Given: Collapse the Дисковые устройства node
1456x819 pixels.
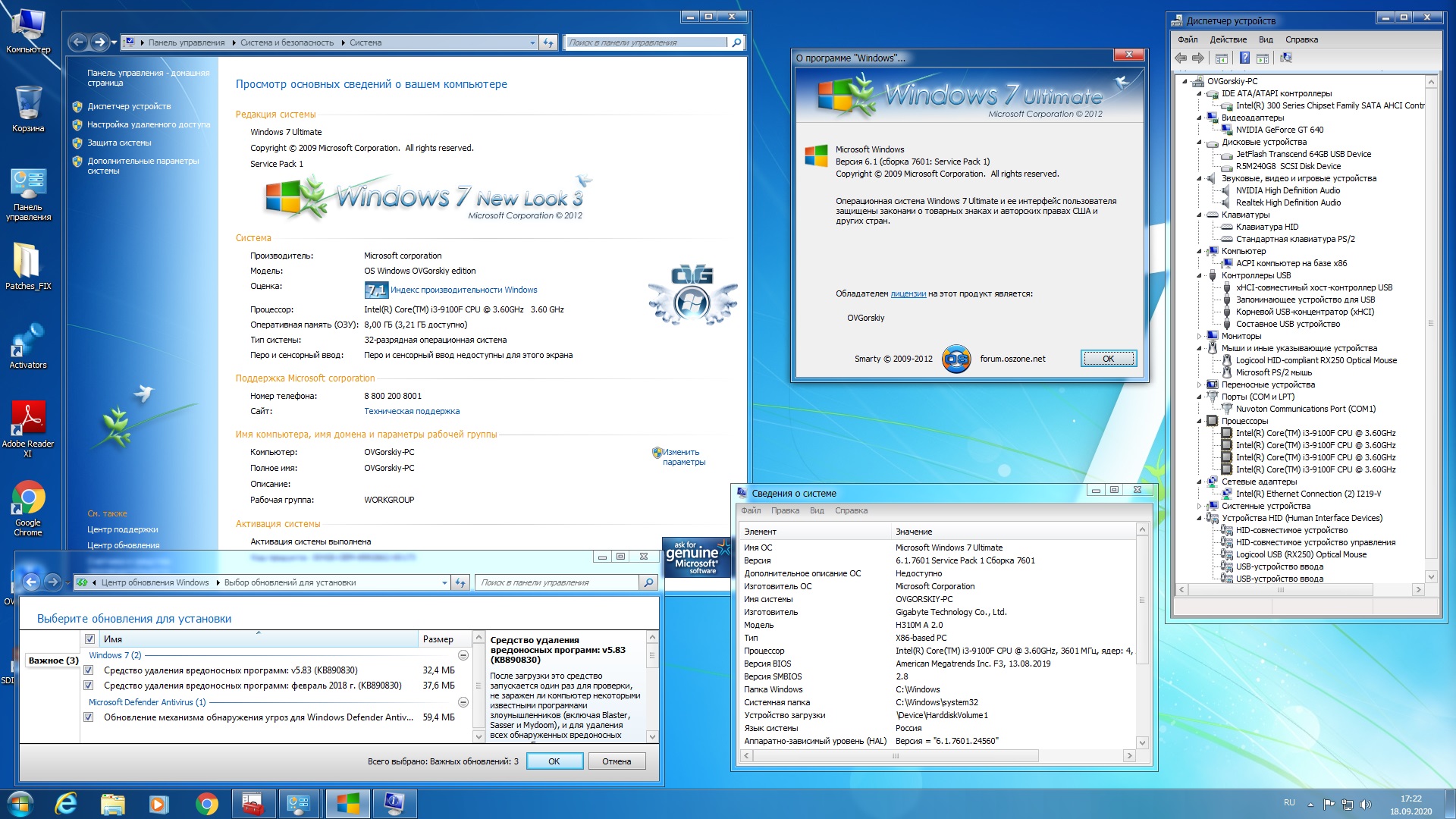Looking at the screenshot, I should 1200,143.
